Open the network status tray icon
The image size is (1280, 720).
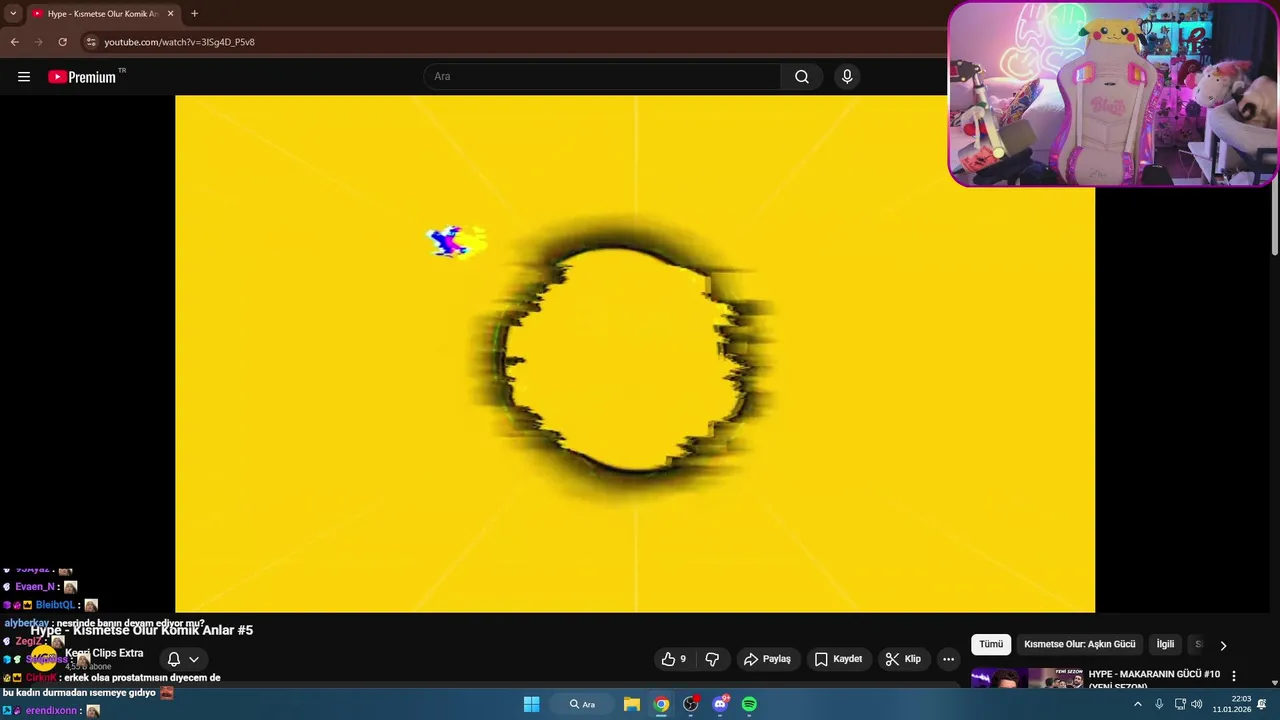(x=1180, y=704)
